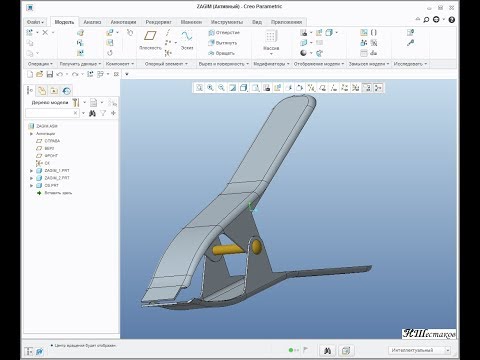Repaint the graphics window
This screenshot has width=480, height=360.
233,88
